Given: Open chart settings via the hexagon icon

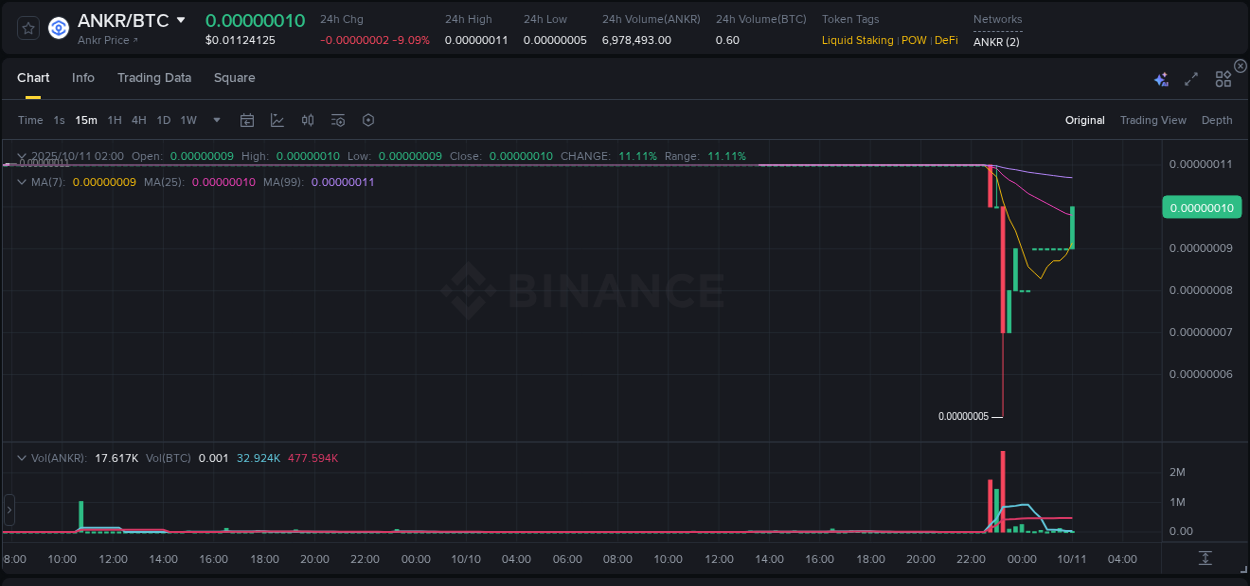Looking at the screenshot, I should (368, 120).
